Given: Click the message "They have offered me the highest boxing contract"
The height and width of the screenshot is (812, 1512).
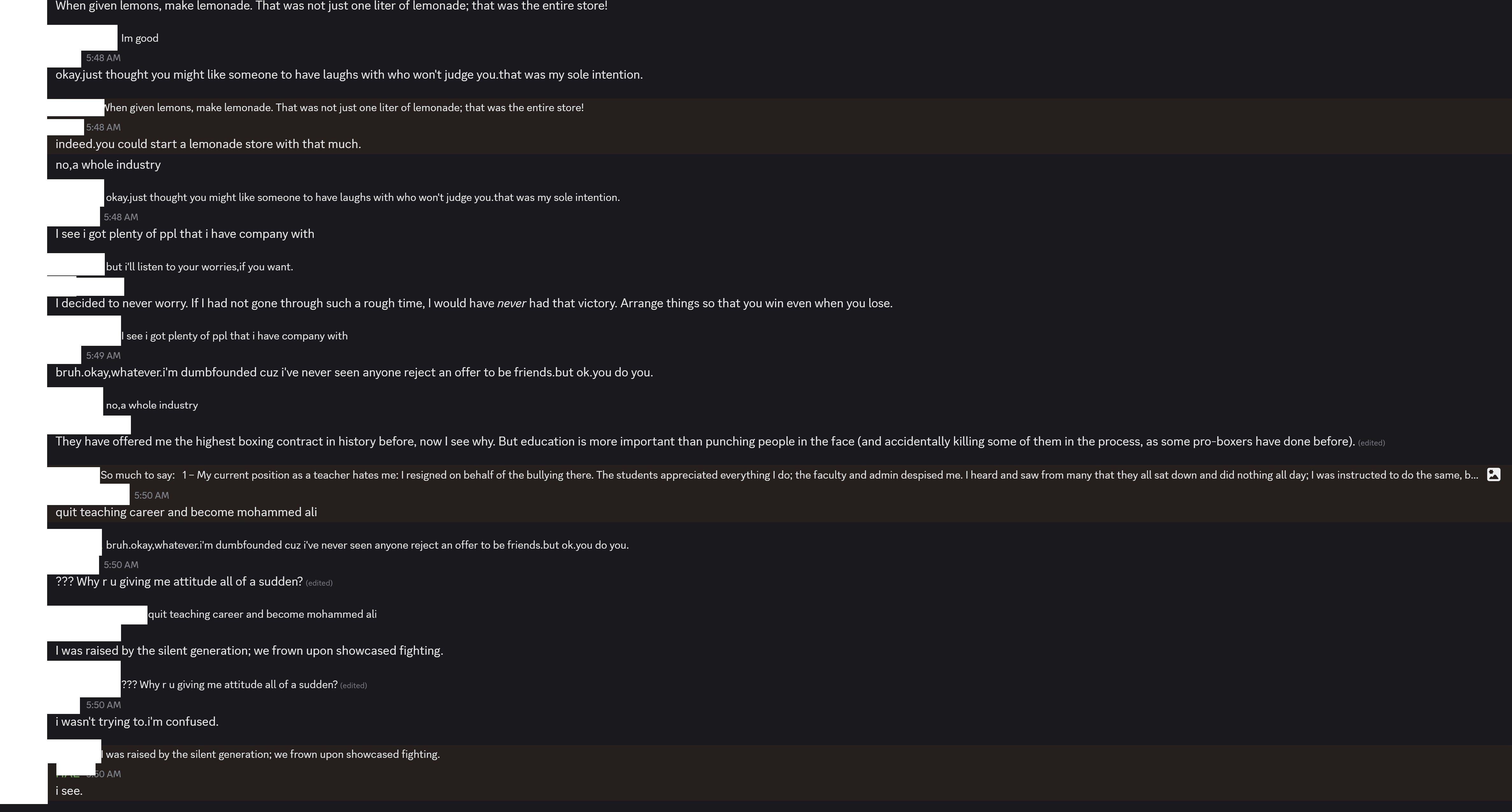Looking at the screenshot, I should click(705, 442).
